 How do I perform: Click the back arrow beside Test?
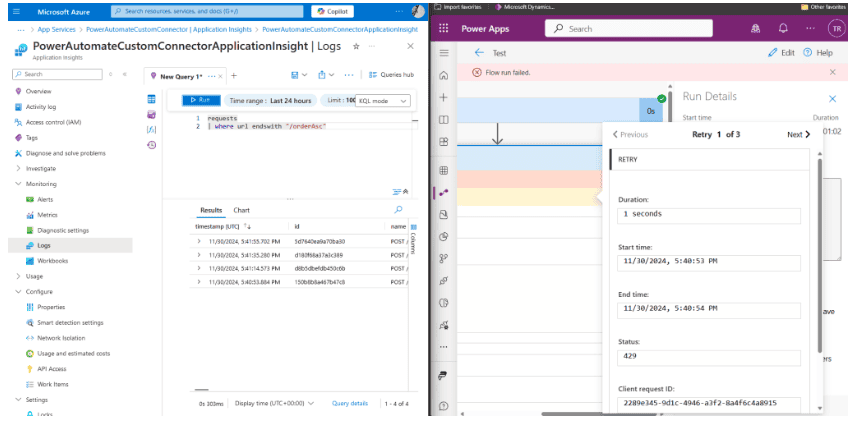(478, 53)
